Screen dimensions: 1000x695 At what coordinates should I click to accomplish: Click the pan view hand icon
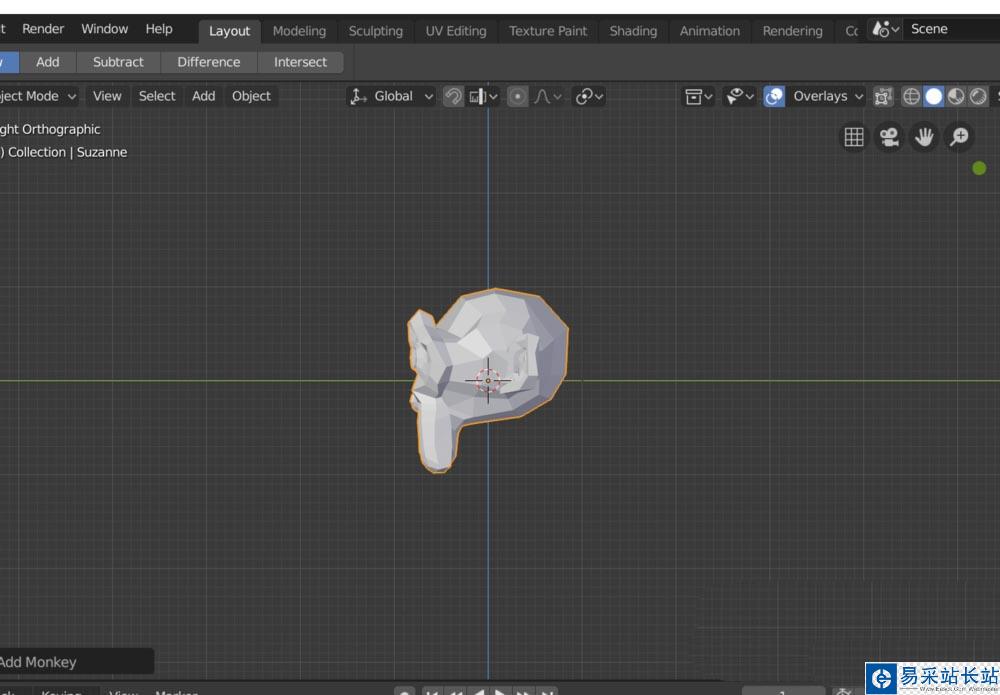pos(924,137)
